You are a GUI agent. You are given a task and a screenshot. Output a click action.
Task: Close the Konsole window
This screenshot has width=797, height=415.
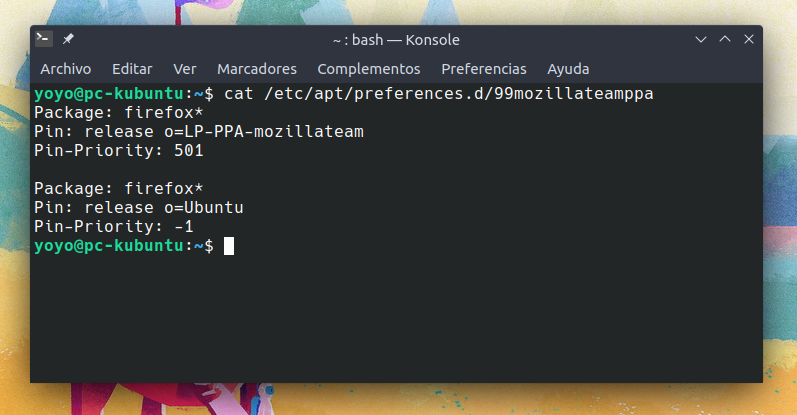748,39
